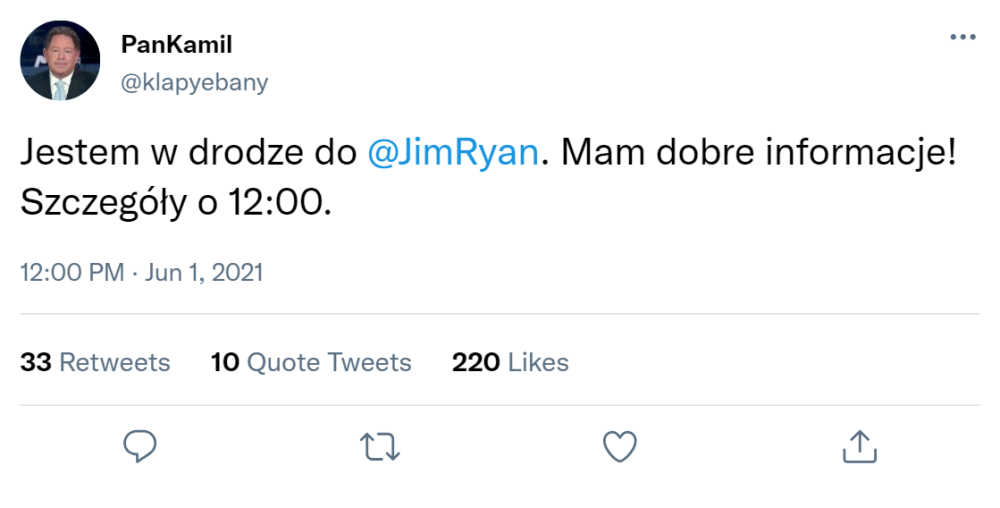Follow the @JimRyan mention link

click(453, 153)
